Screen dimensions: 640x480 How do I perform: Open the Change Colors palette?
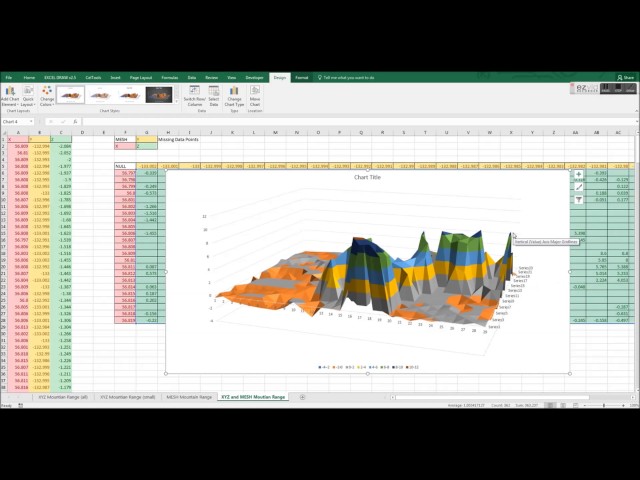[47, 96]
